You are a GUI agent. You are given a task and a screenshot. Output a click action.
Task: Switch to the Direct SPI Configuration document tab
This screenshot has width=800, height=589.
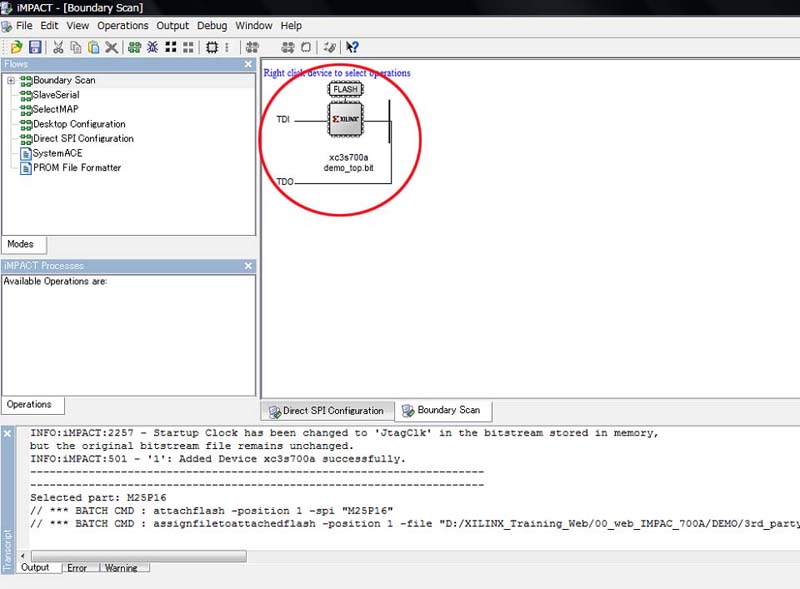pyautogui.click(x=328, y=411)
